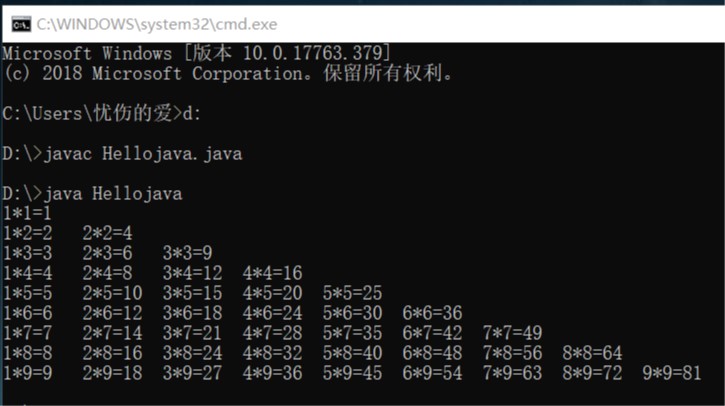The image size is (725, 406).
Task: Click the 5*9=45 output entry
Action: [352, 373]
